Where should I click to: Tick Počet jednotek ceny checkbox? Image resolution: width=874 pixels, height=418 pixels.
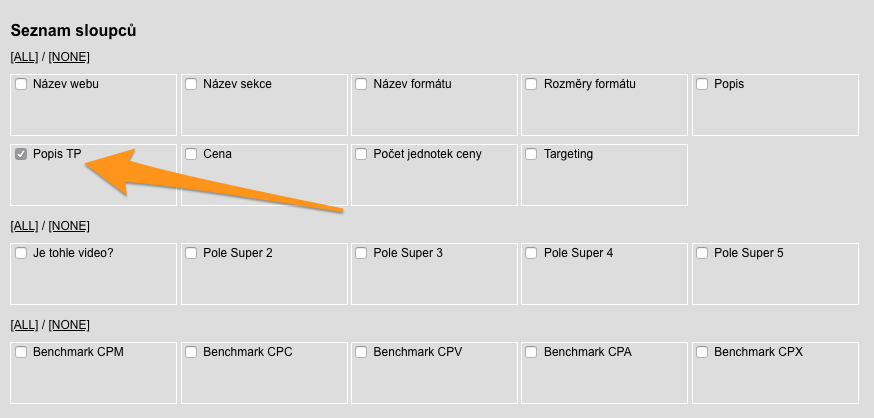pyautogui.click(x=361, y=155)
